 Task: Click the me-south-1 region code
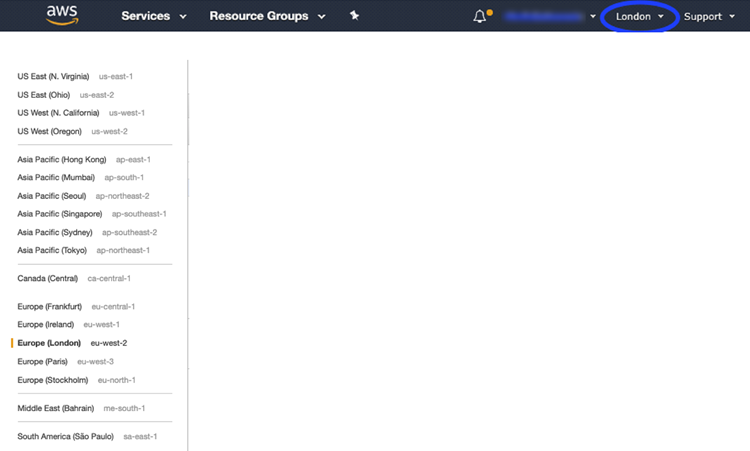click(124, 408)
